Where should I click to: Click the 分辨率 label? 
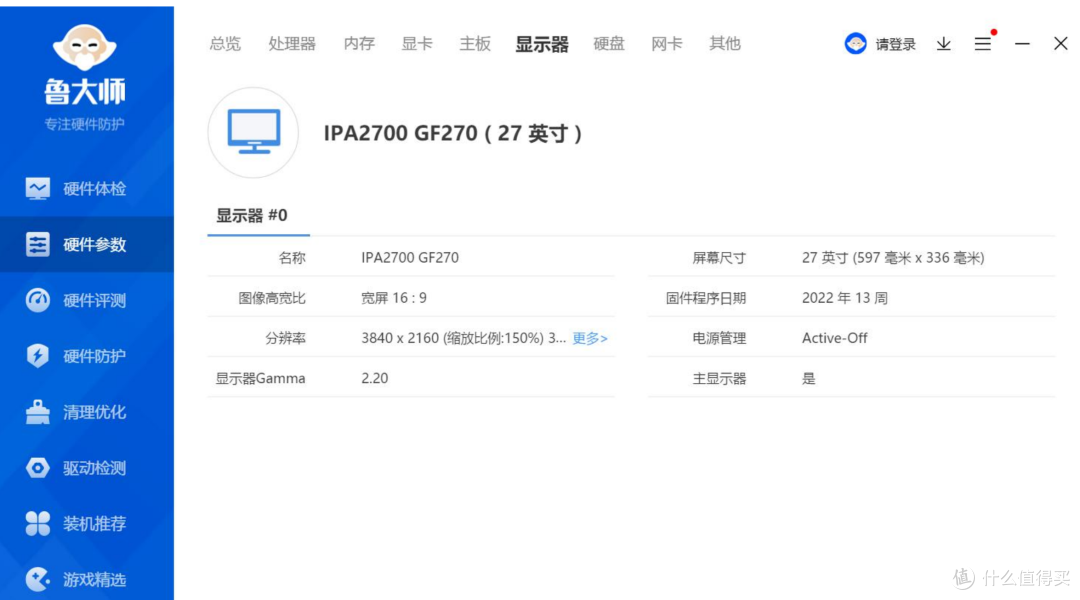click(x=285, y=338)
